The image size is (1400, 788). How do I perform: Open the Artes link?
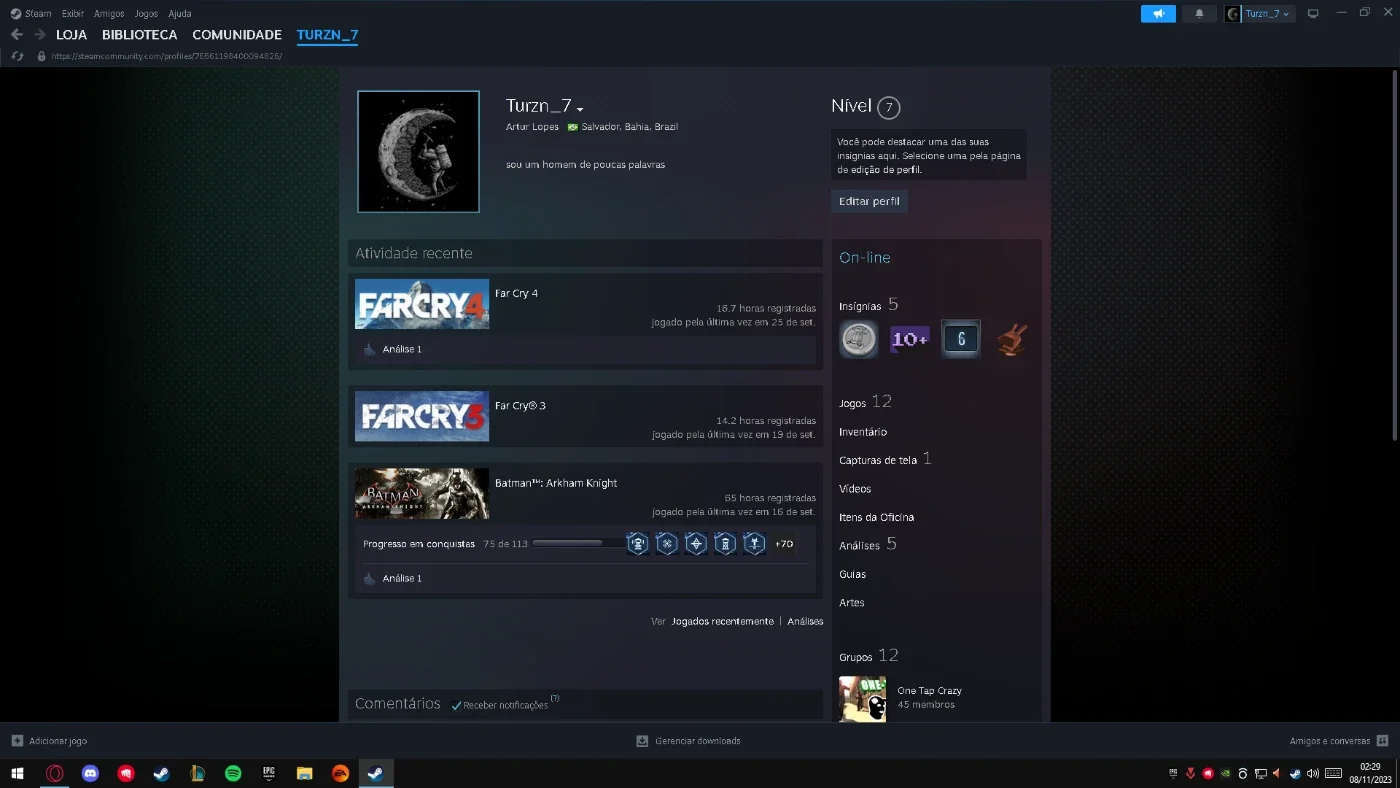point(852,602)
